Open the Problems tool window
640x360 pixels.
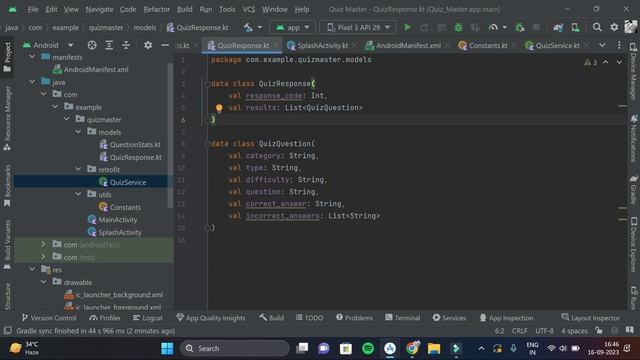tap(354, 318)
